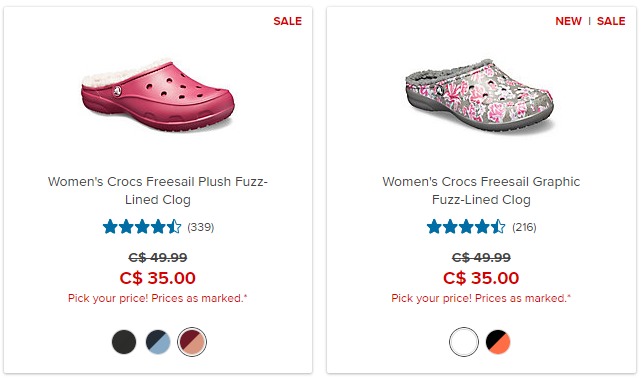The width and height of the screenshot is (642, 380).
Task: Open the pink Freesail Plush clog image
Action: point(158,95)
